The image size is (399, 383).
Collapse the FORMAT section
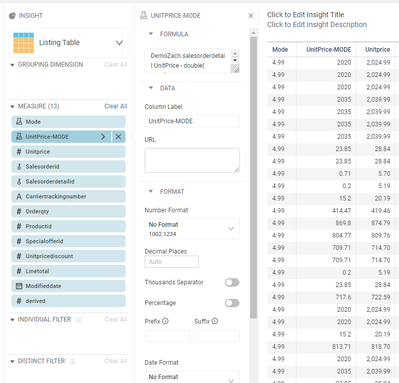click(x=151, y=191)
